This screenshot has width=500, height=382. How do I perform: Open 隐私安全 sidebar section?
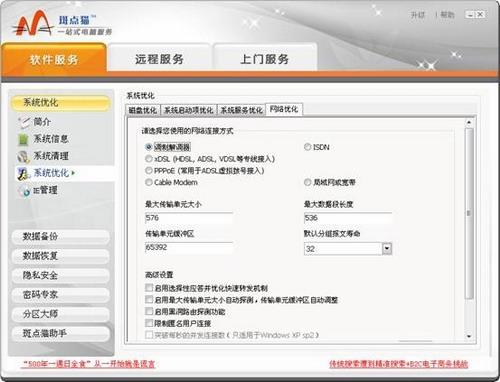click(61, 275)
